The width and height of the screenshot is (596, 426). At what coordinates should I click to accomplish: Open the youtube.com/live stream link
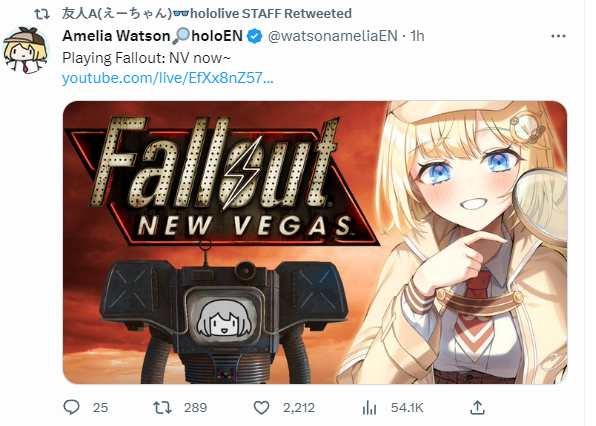pos(168,78)
